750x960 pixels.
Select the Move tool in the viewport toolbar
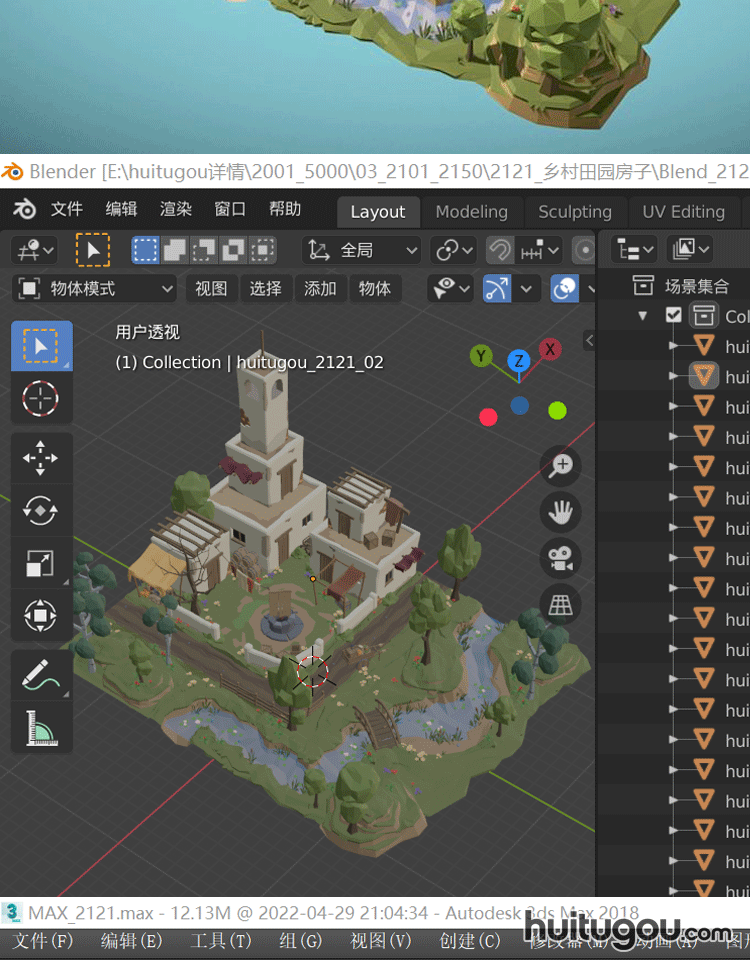[40, 459]
